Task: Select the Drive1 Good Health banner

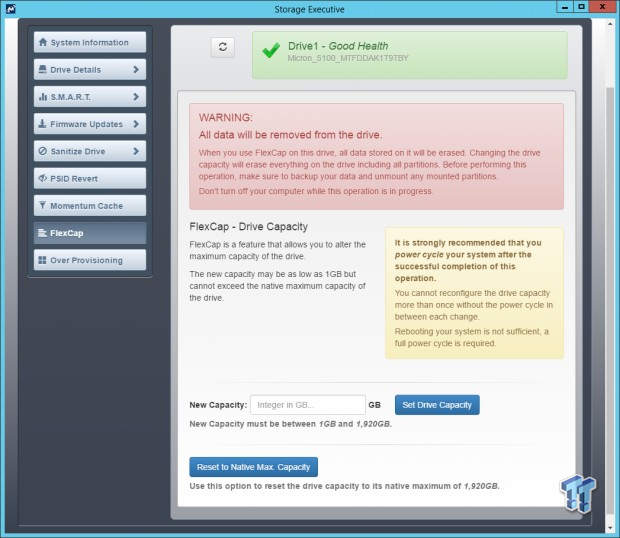Action: (410, 55)
